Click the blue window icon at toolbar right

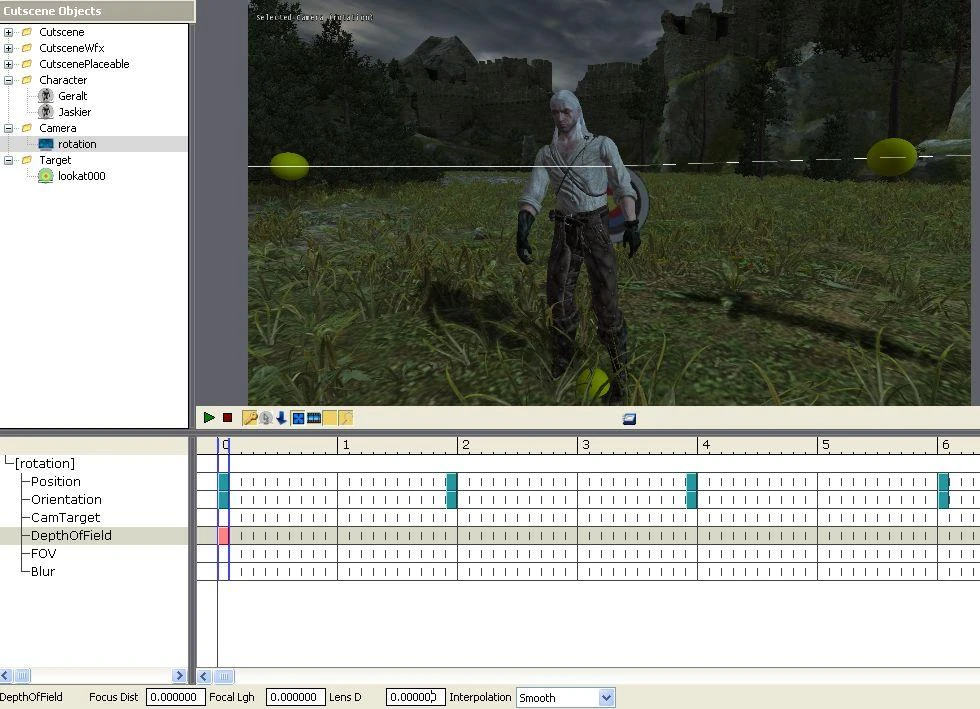(629, 419)
